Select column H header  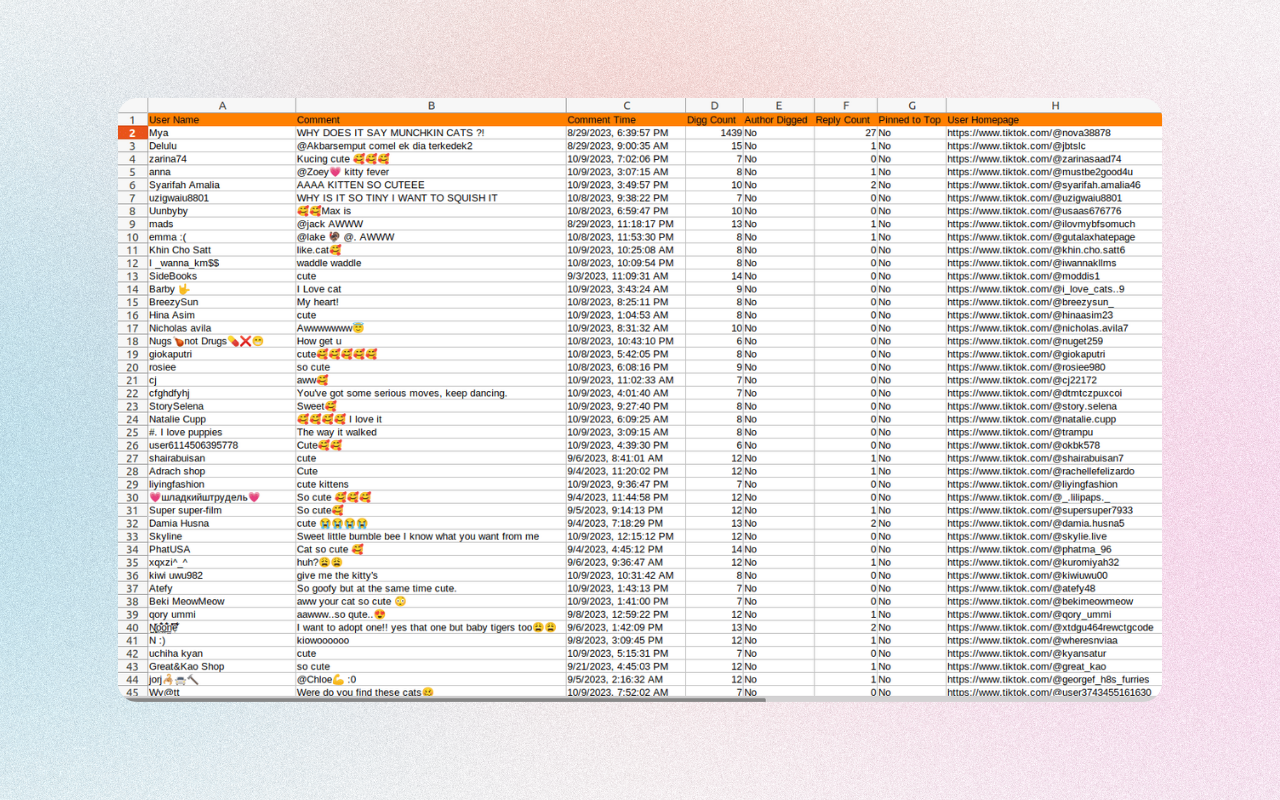click(x=1054, y=105)
